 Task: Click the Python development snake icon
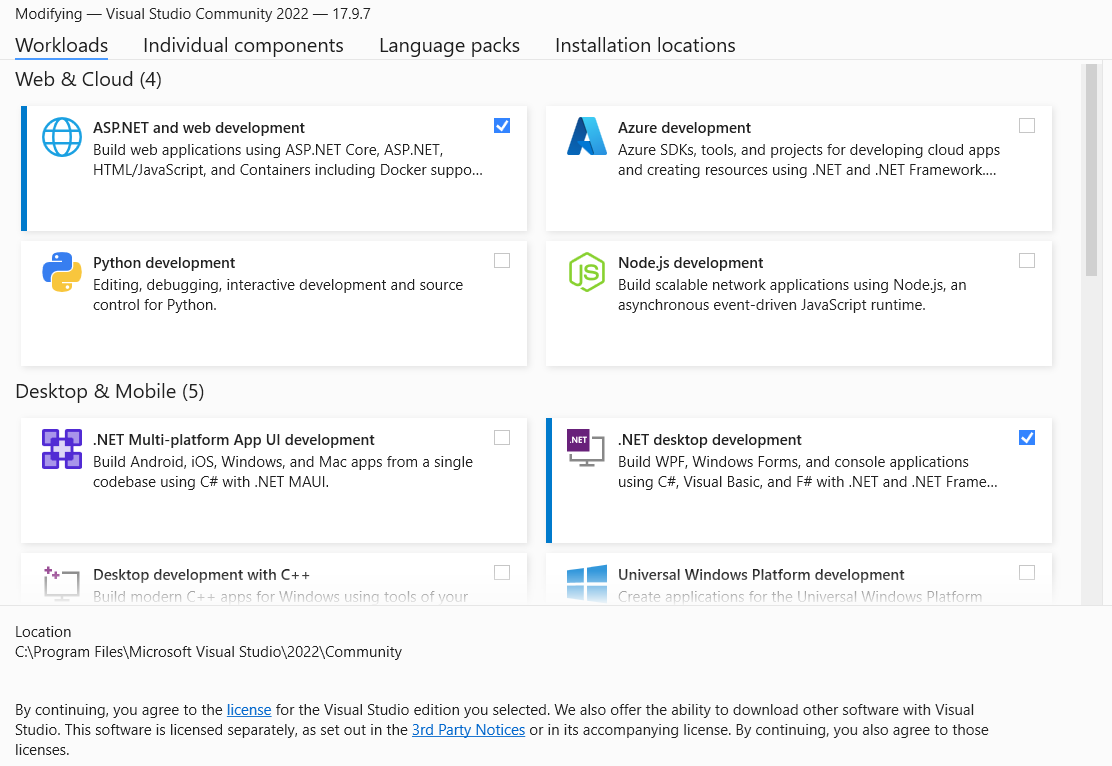click(61, 272)
